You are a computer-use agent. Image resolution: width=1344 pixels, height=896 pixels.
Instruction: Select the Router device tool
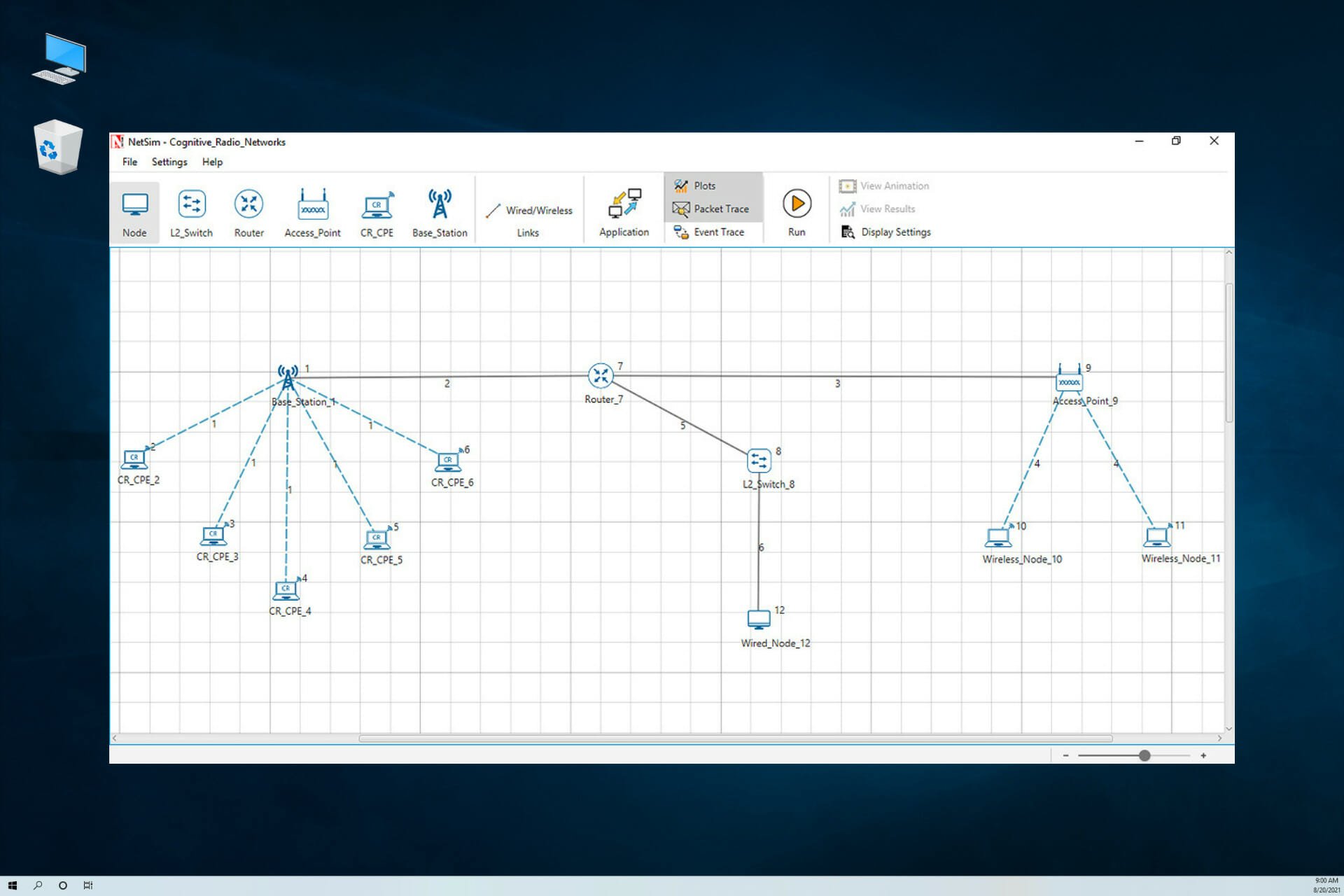click(248, 213)
